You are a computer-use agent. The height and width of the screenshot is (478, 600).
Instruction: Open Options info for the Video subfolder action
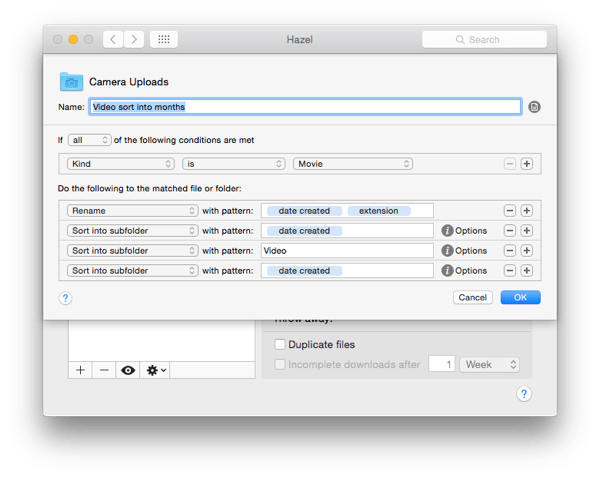[x=464, y=251]
